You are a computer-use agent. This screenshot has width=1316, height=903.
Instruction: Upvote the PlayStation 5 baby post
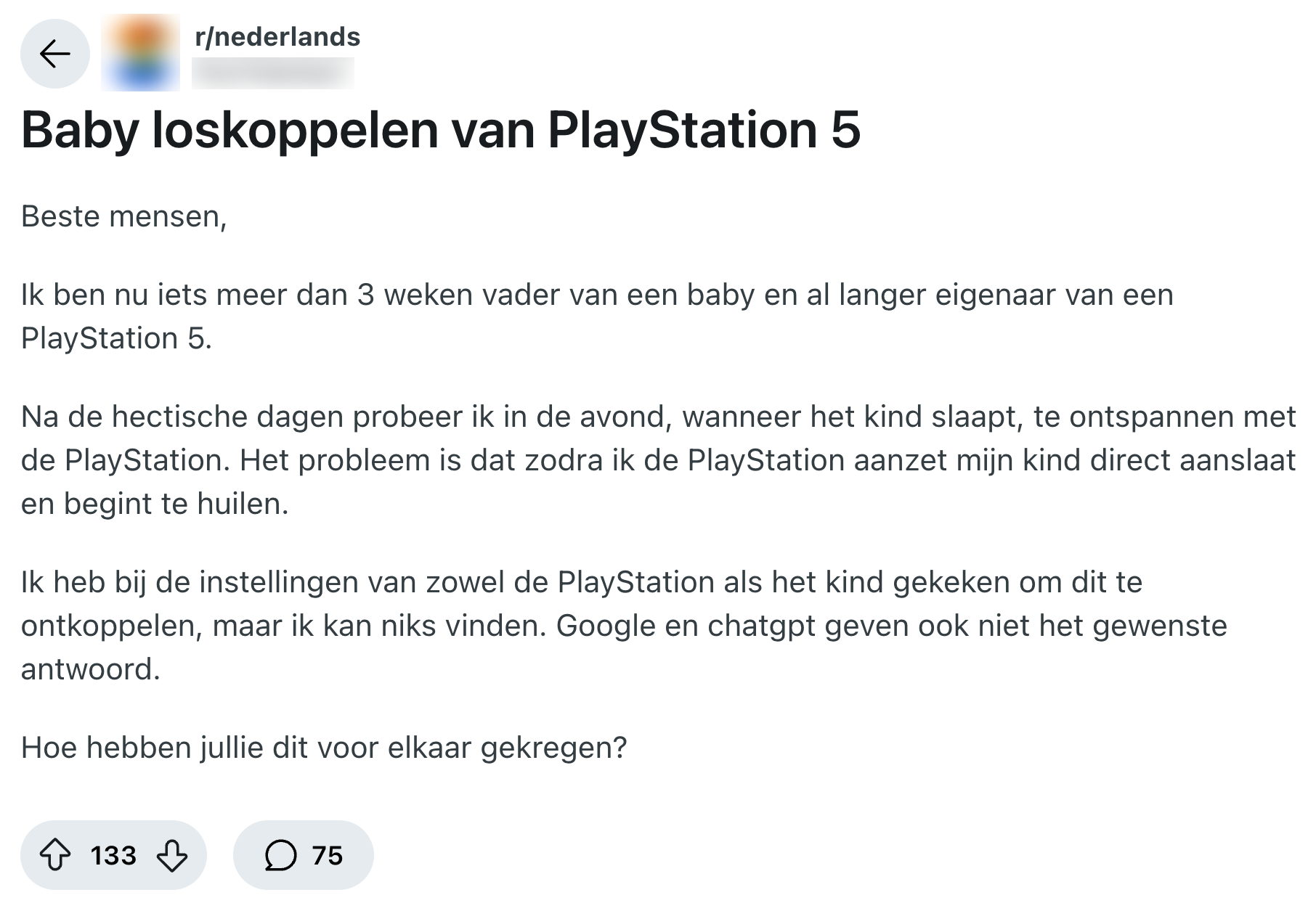click(55, 855)
